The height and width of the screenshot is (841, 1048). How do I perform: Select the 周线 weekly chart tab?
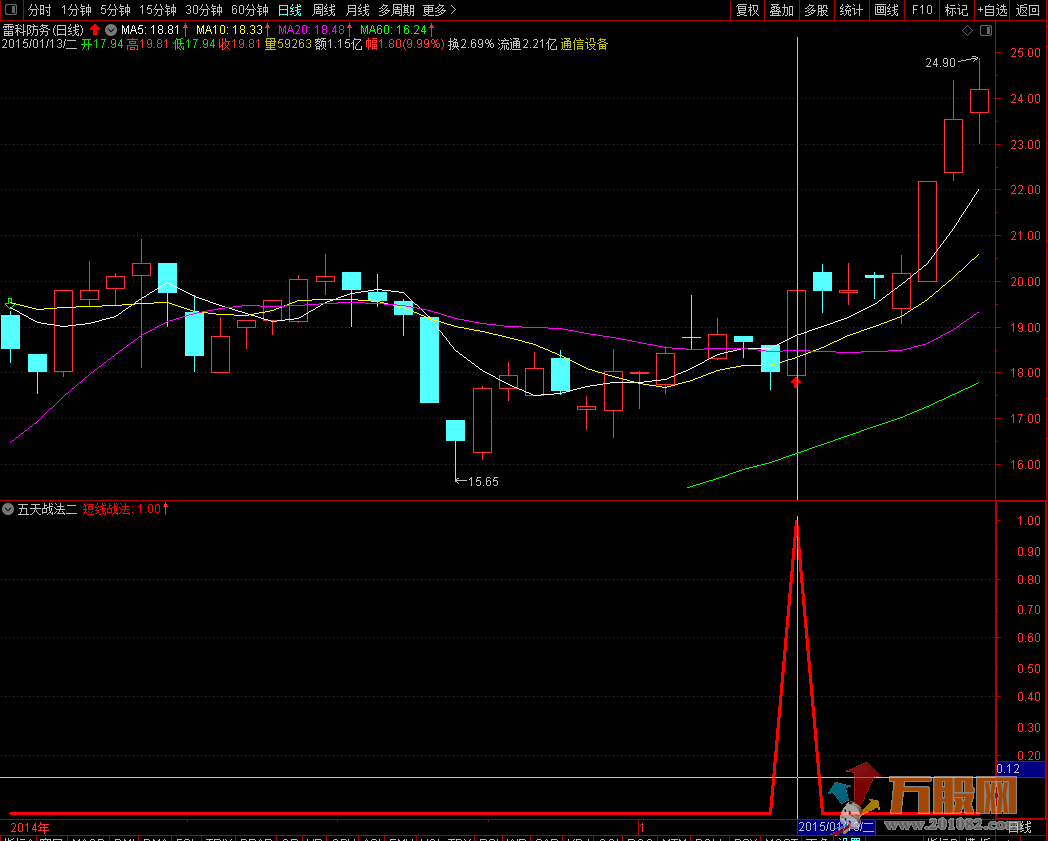pyautogui.click(x=323, y=10)
